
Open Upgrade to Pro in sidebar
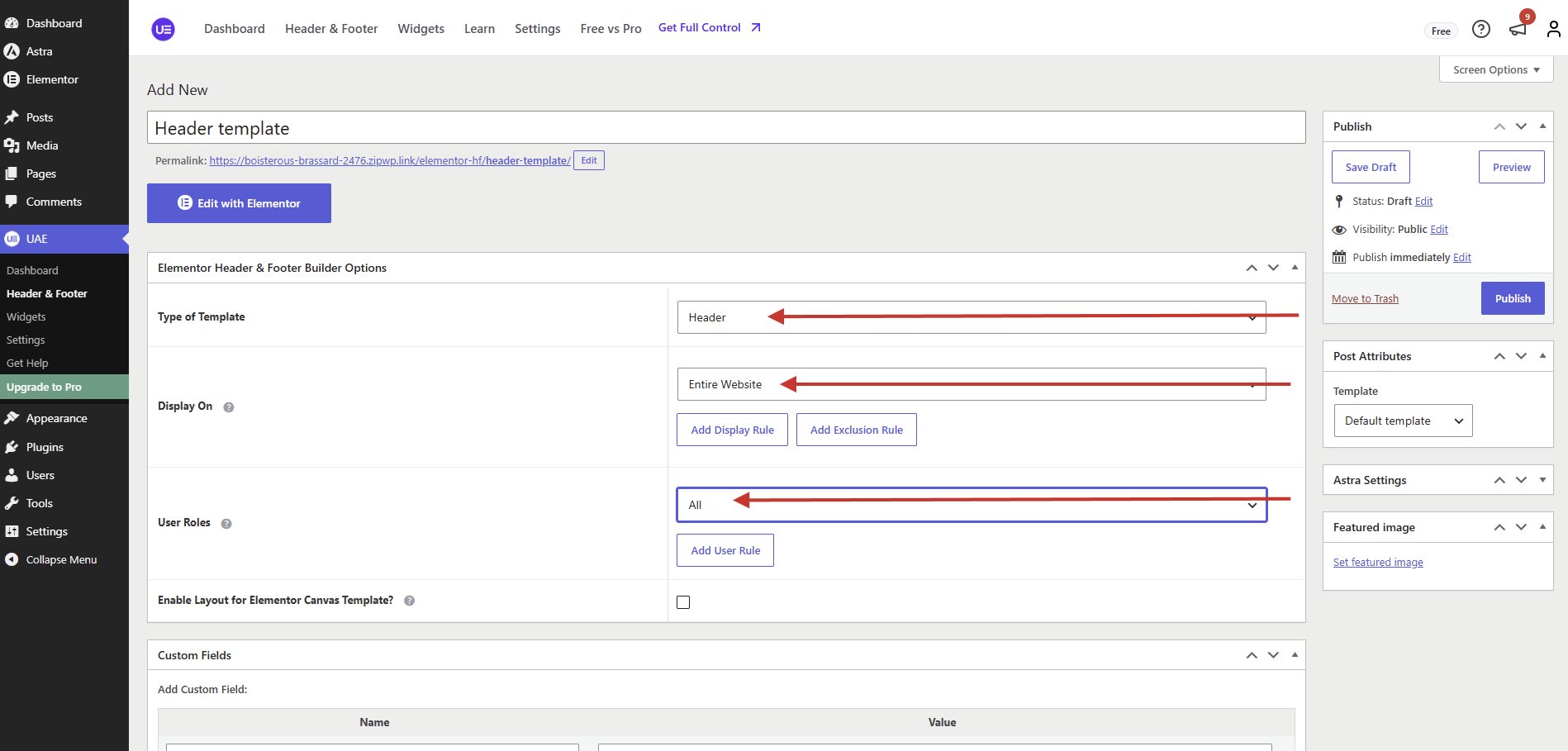pyautogui.click(x=64, y=387)
